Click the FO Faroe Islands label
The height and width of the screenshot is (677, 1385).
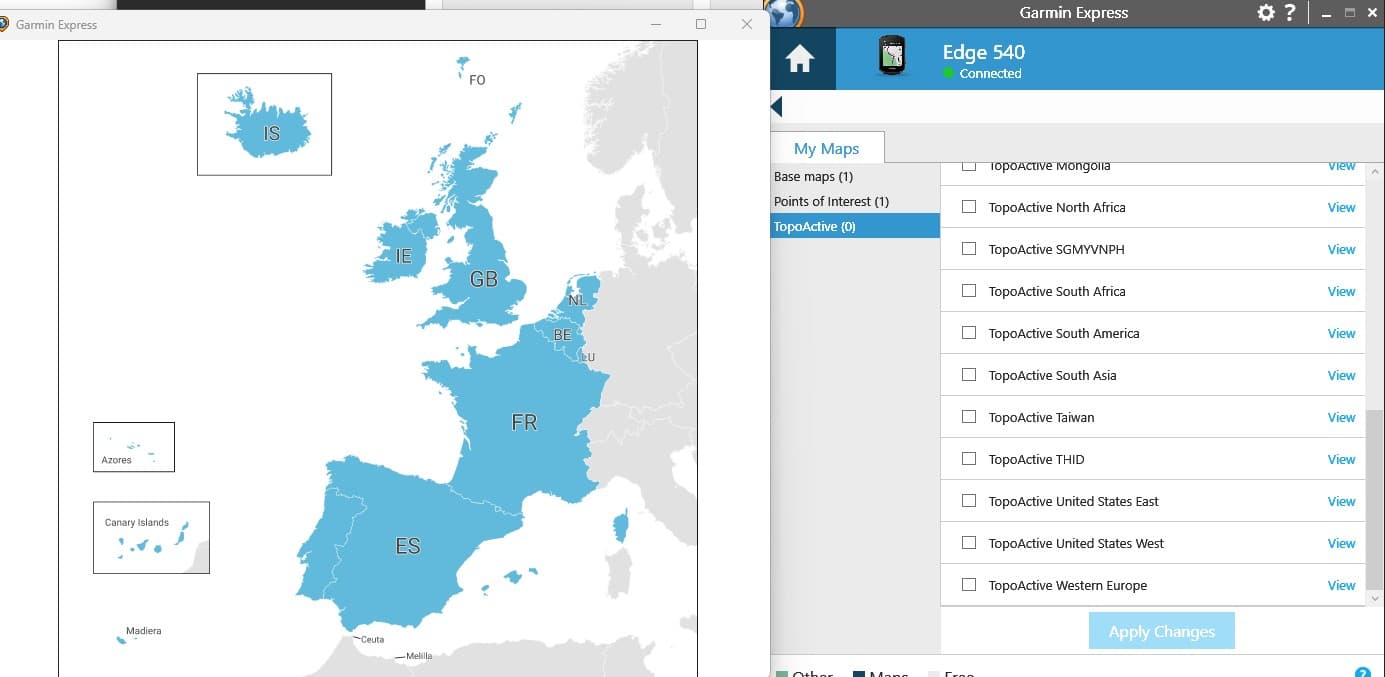click(x=477, y=80)
